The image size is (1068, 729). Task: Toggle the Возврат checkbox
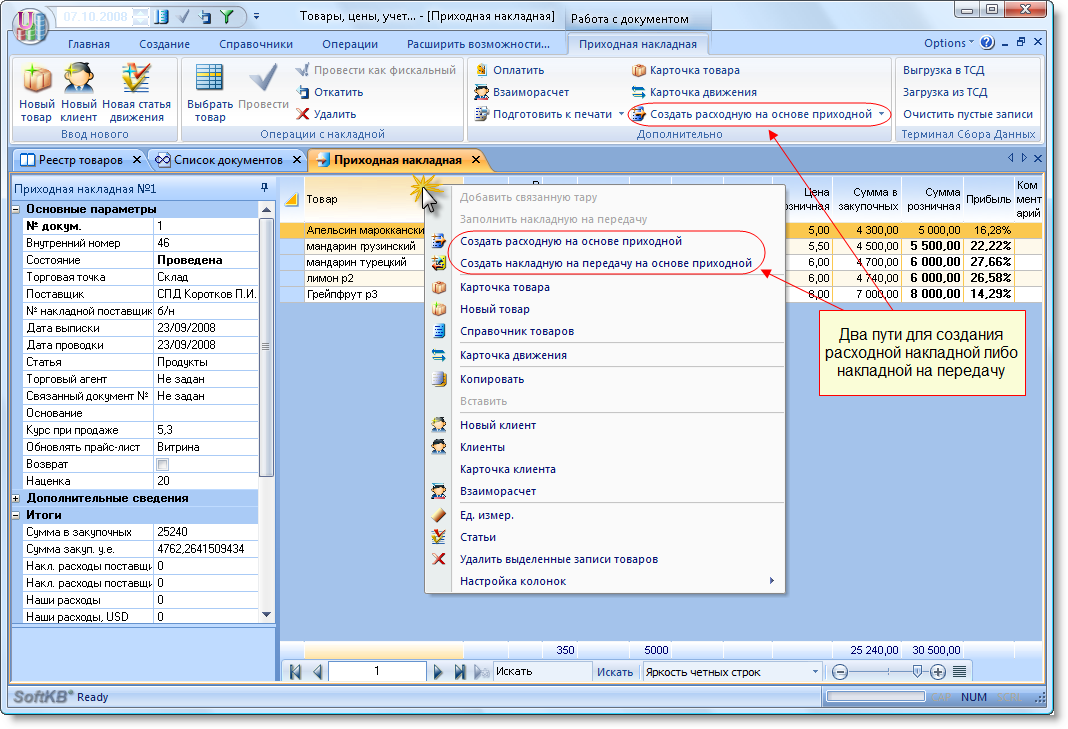click(163, 464)
